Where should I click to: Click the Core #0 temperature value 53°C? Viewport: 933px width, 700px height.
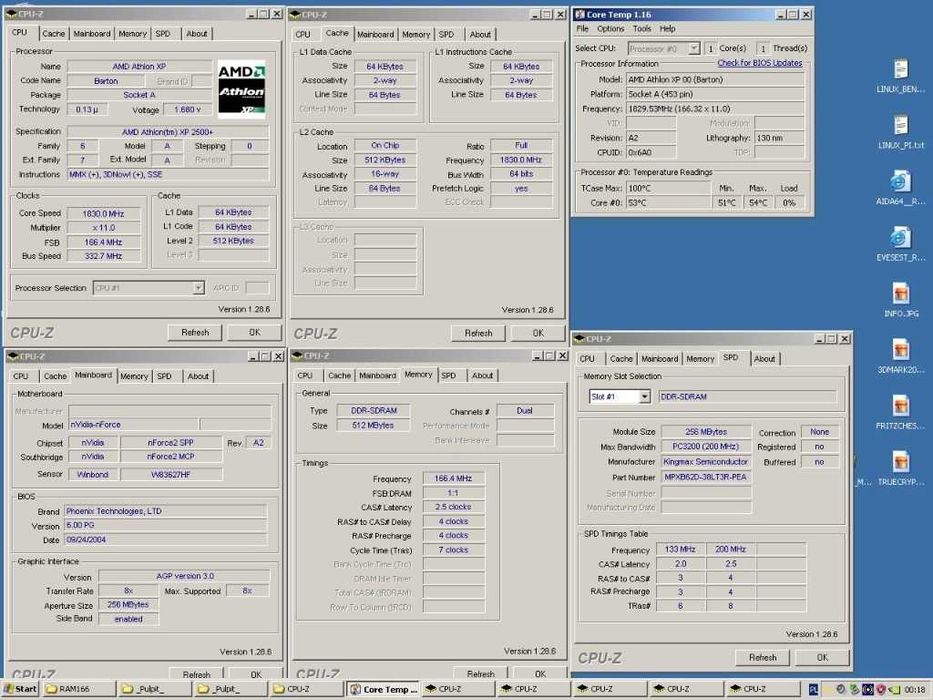668,203
